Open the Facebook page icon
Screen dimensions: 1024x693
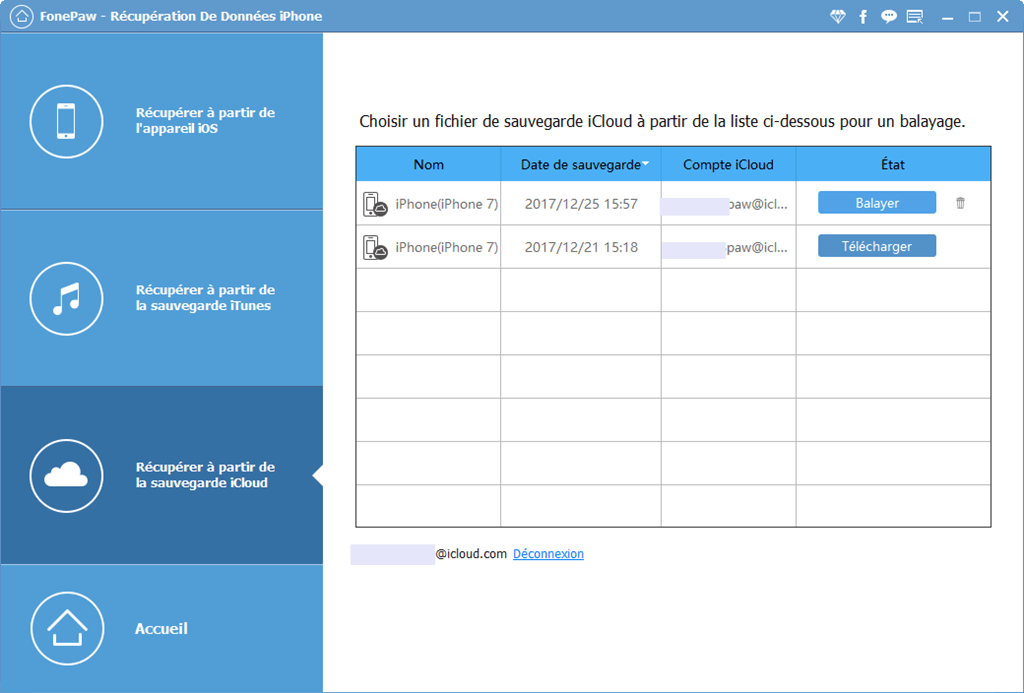coord(863,17)
